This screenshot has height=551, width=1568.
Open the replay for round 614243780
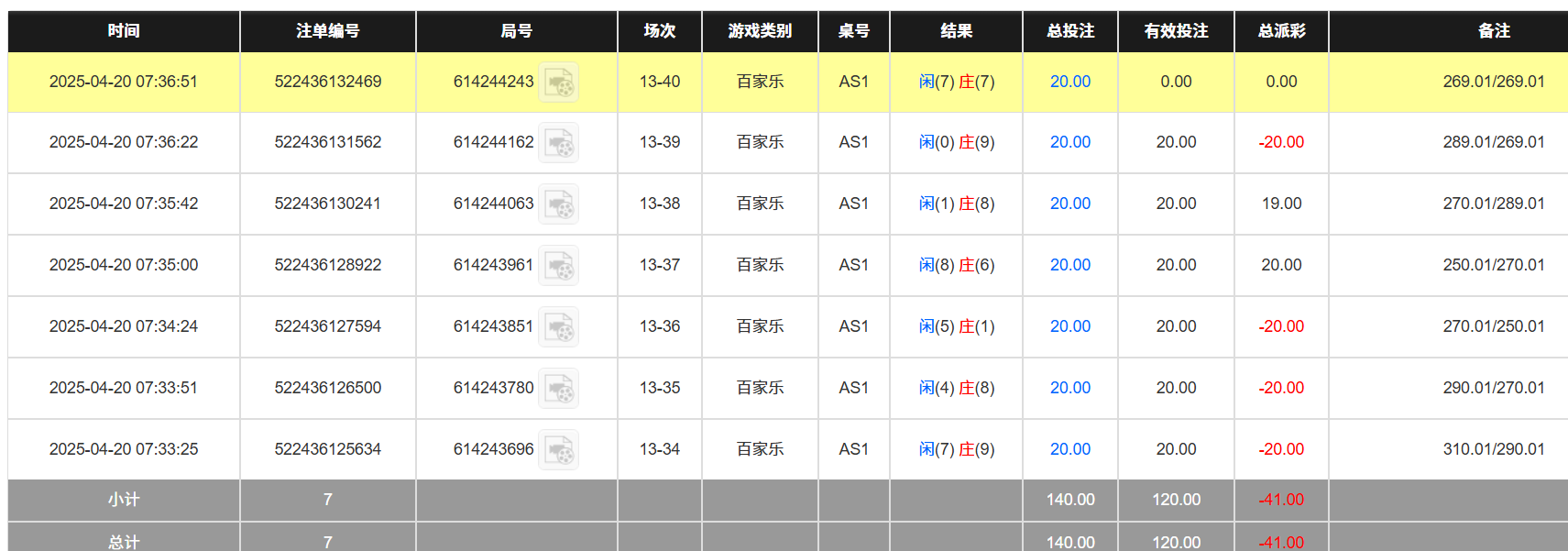coord(563,389)
